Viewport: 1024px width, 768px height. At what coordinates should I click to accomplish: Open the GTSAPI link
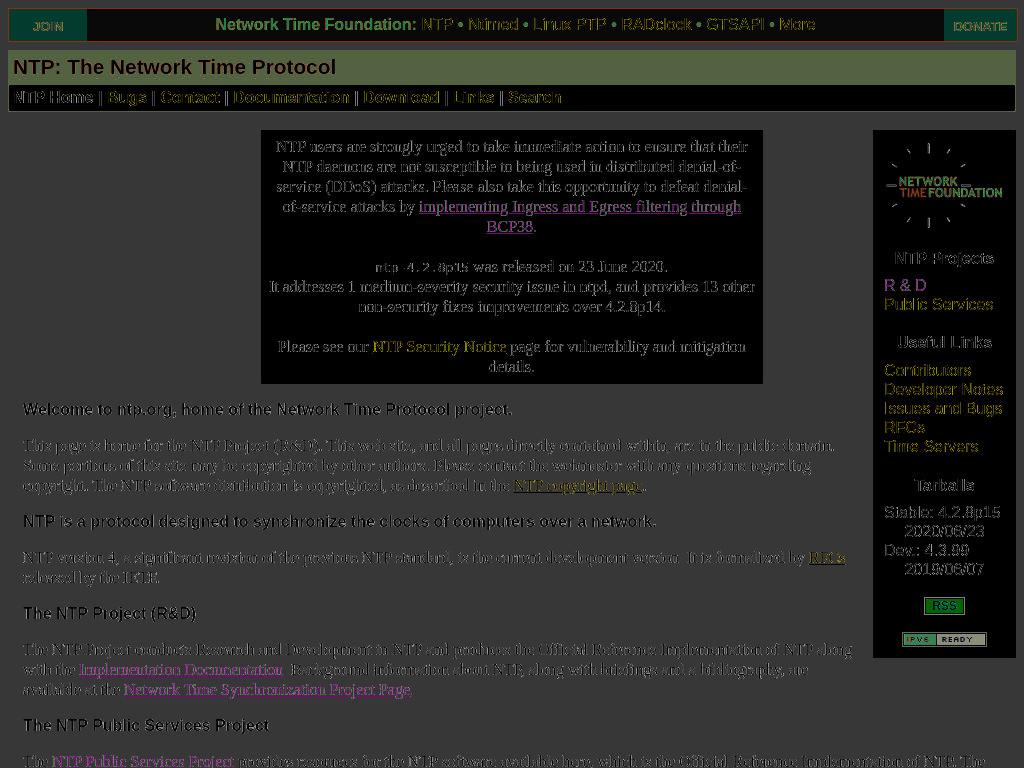(x=735, y=25)
